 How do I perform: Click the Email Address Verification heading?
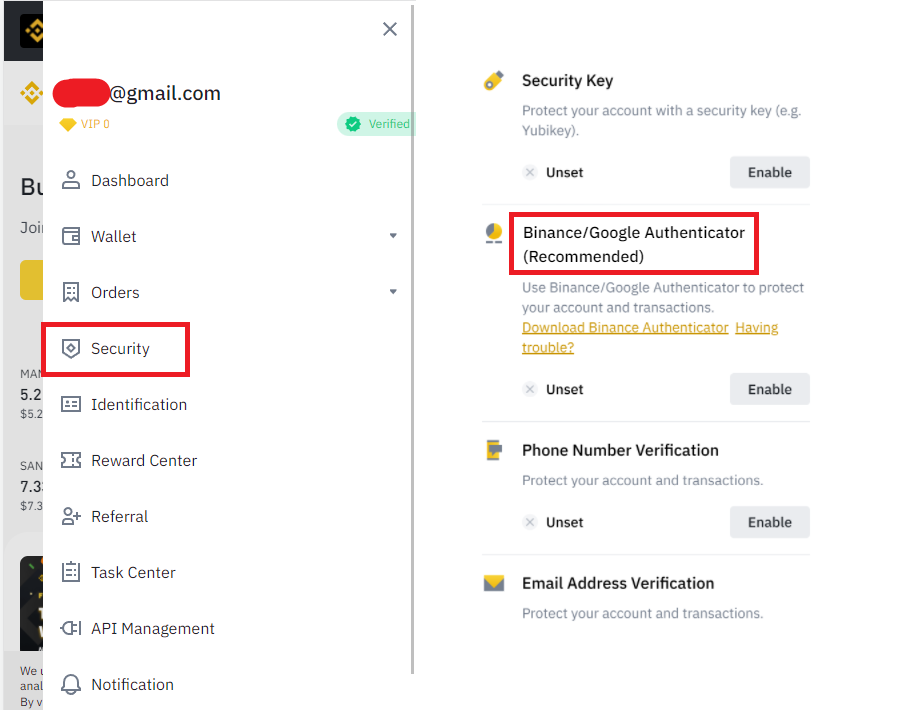[618, 583]
